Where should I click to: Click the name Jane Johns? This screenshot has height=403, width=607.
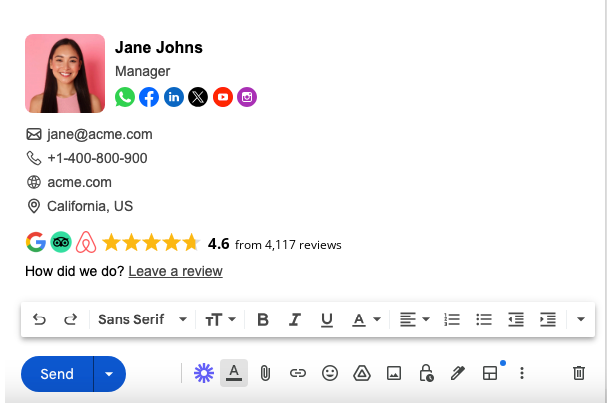(x=159, y=48)
